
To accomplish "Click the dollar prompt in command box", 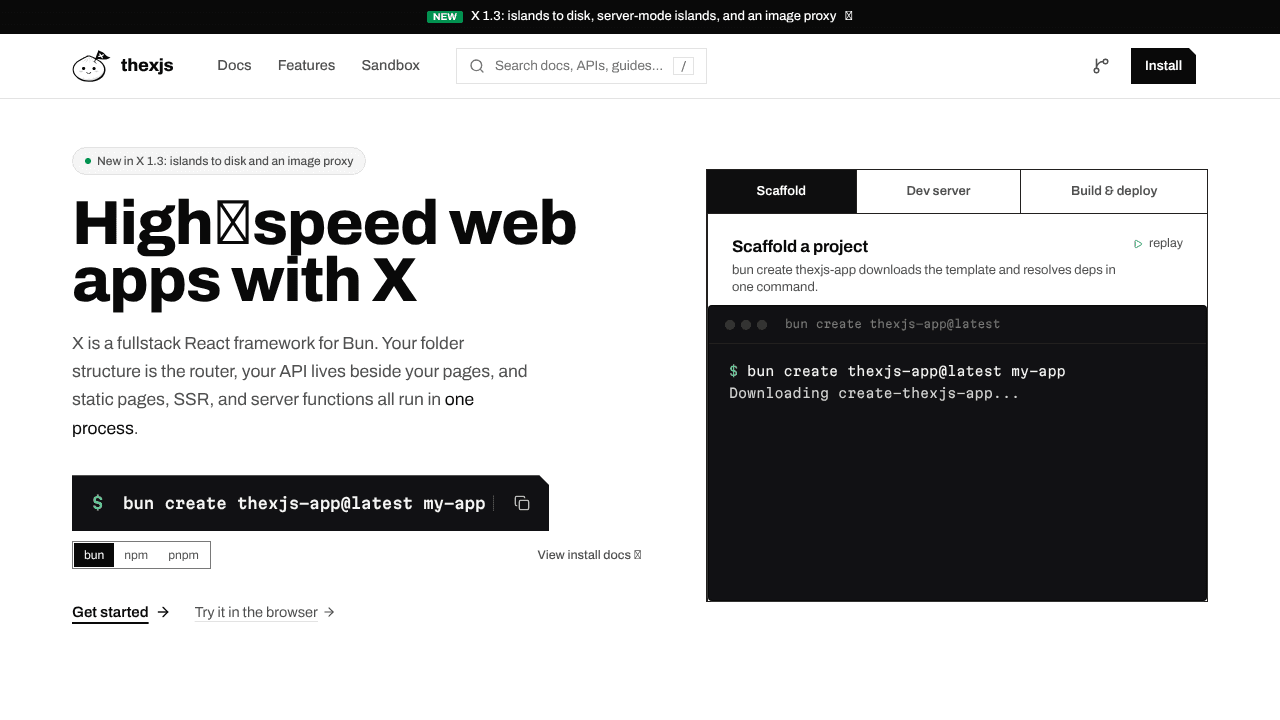I will click(x=97, y=503).
